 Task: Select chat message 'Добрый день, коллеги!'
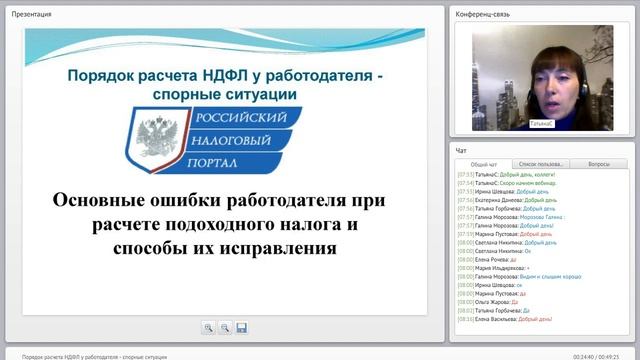pyautogui.click(x=506, y=175)
